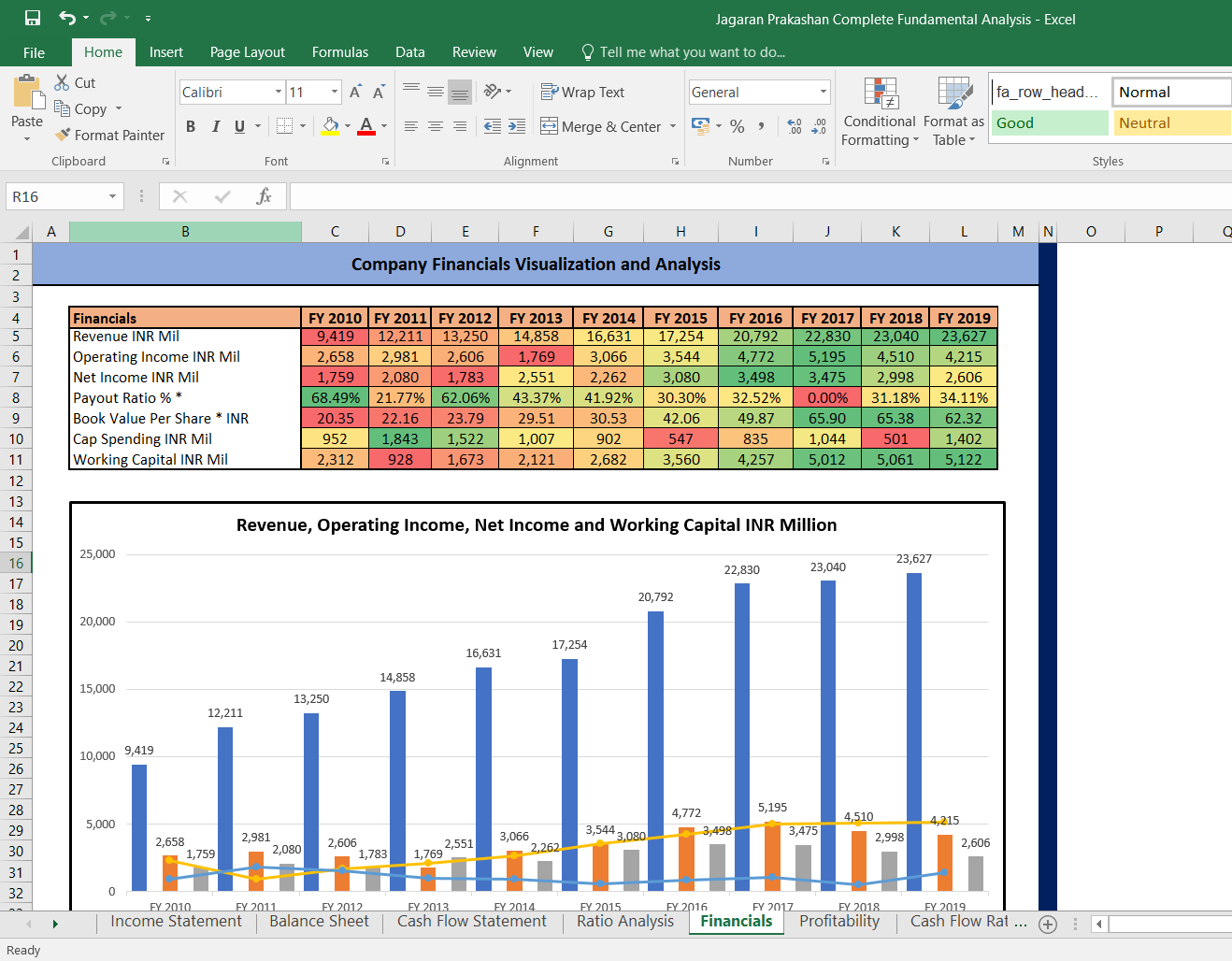This screenshot has height=961, width=1232.
Task: Set top align in Alignment group
Action: (411, 91)
